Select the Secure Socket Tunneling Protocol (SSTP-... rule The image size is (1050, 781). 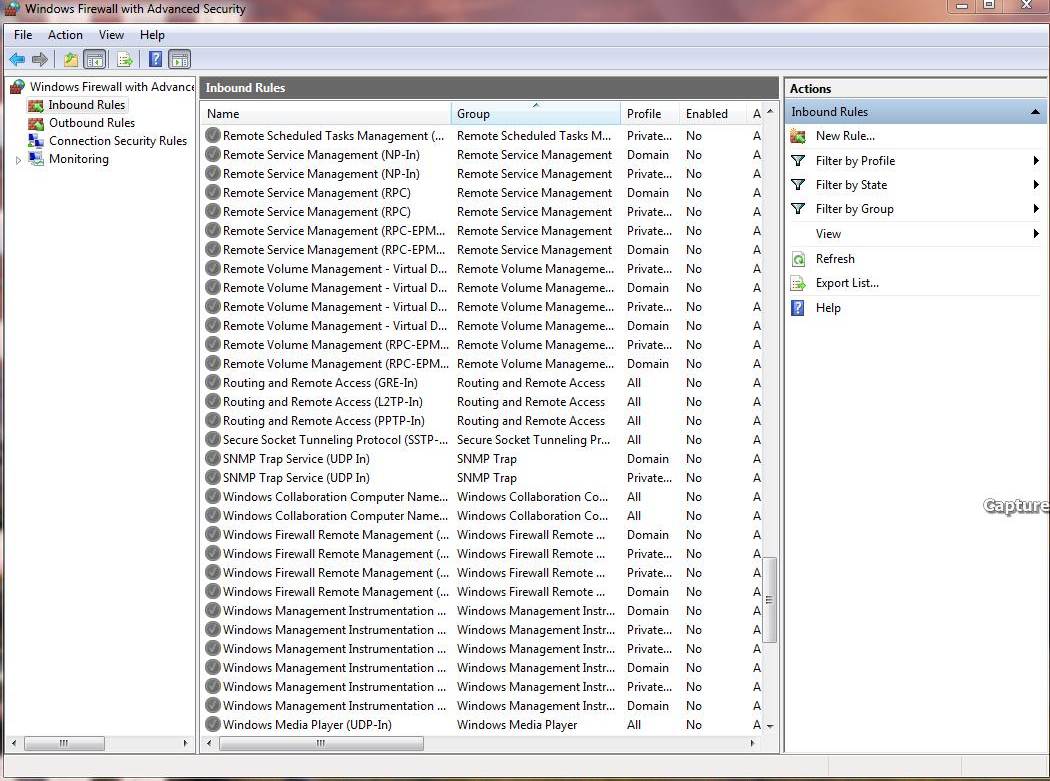pos(335,440)
